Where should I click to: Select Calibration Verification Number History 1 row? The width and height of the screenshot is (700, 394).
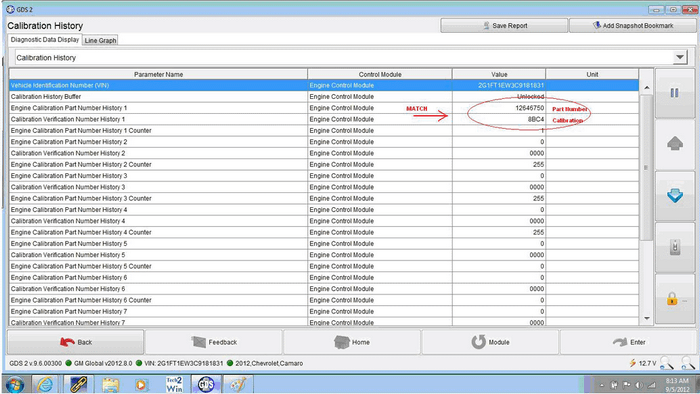click(x=324, y=119)
